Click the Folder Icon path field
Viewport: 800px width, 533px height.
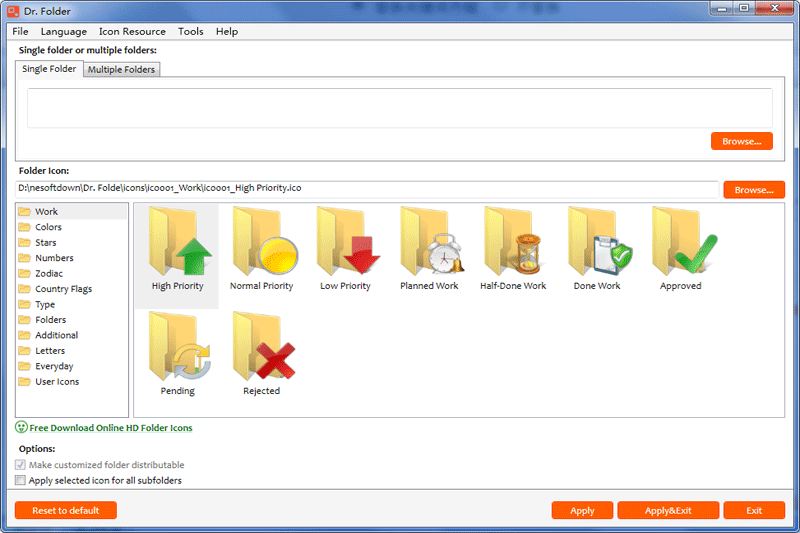pos(367,188)
